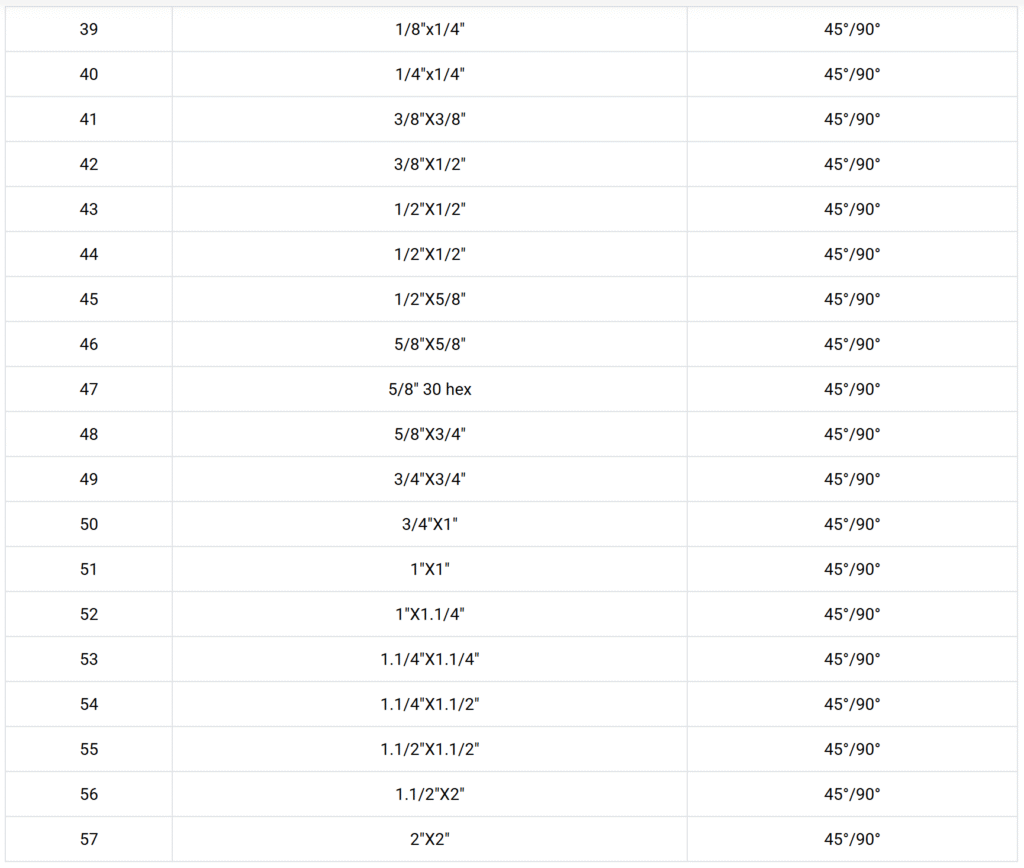Click the 1/4"x1/4" size entry
This screenshot has width=1024, height=868.
click(430, 74)
